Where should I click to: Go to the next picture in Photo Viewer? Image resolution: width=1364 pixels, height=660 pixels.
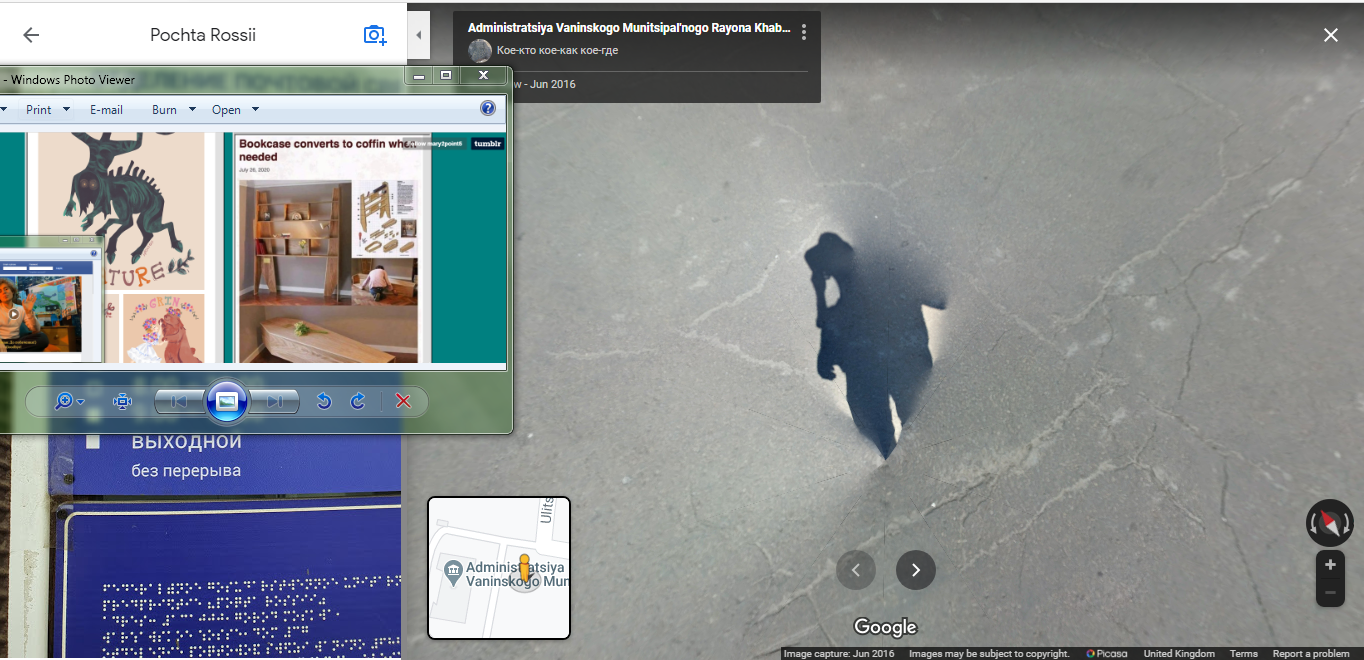tap(274, 402)
